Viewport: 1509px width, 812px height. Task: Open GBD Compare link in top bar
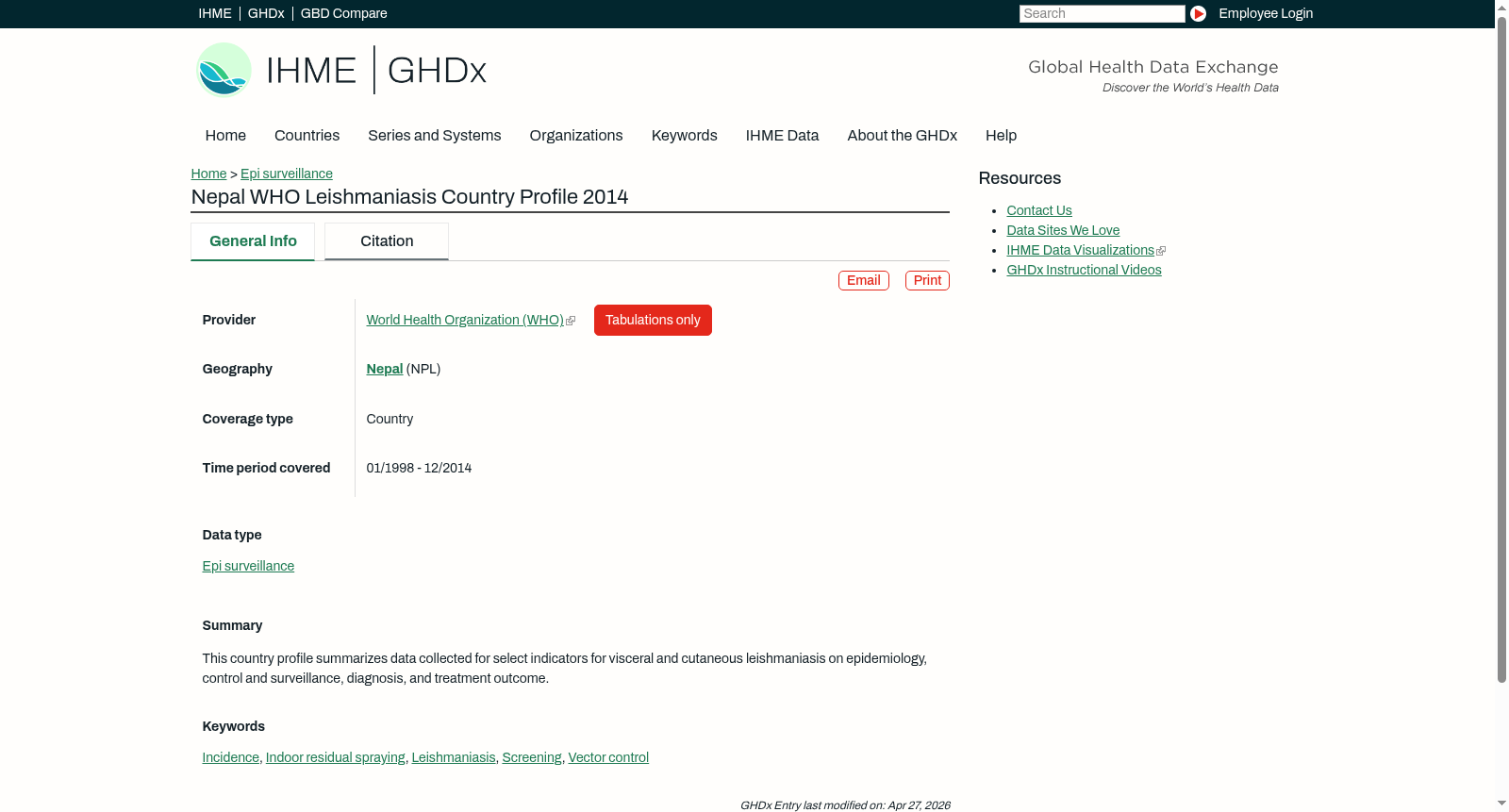click(x=344, y=13)
